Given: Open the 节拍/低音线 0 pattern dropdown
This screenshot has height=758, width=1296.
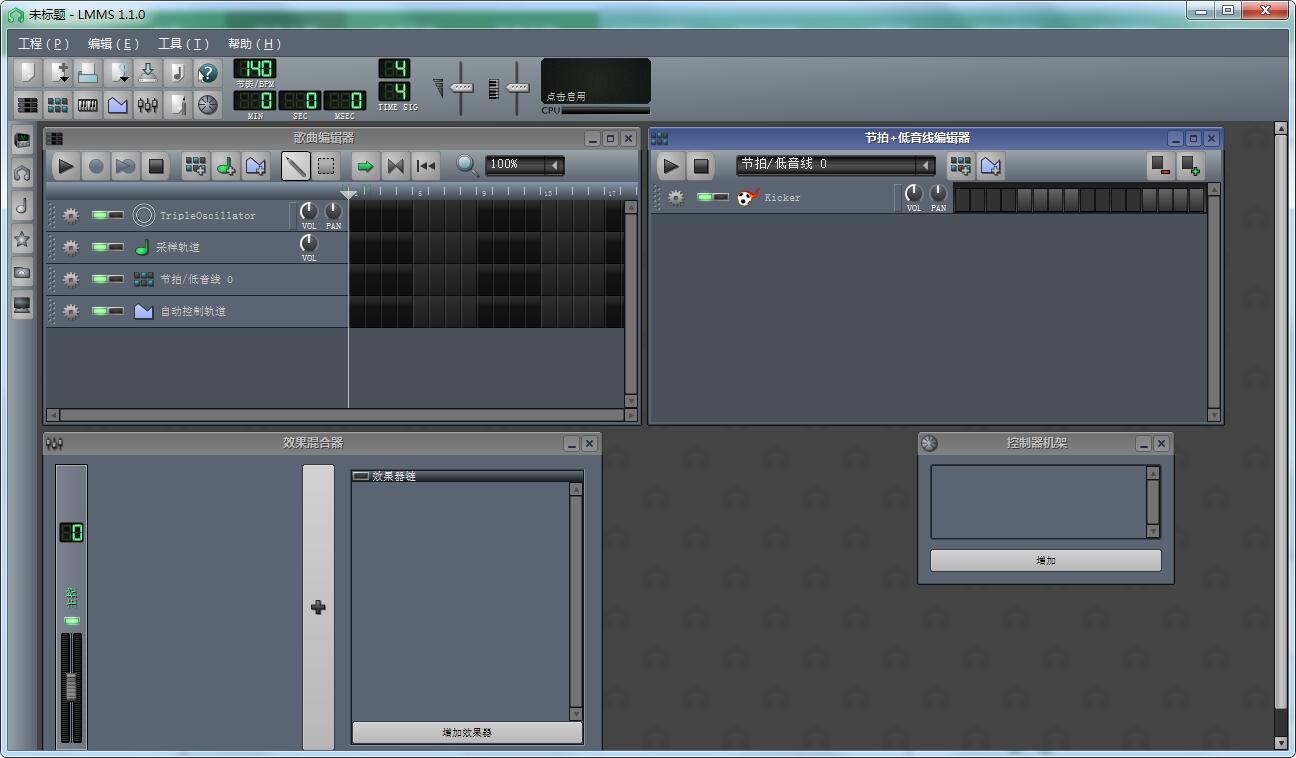Looking at the screenshot, I should 836,165.
